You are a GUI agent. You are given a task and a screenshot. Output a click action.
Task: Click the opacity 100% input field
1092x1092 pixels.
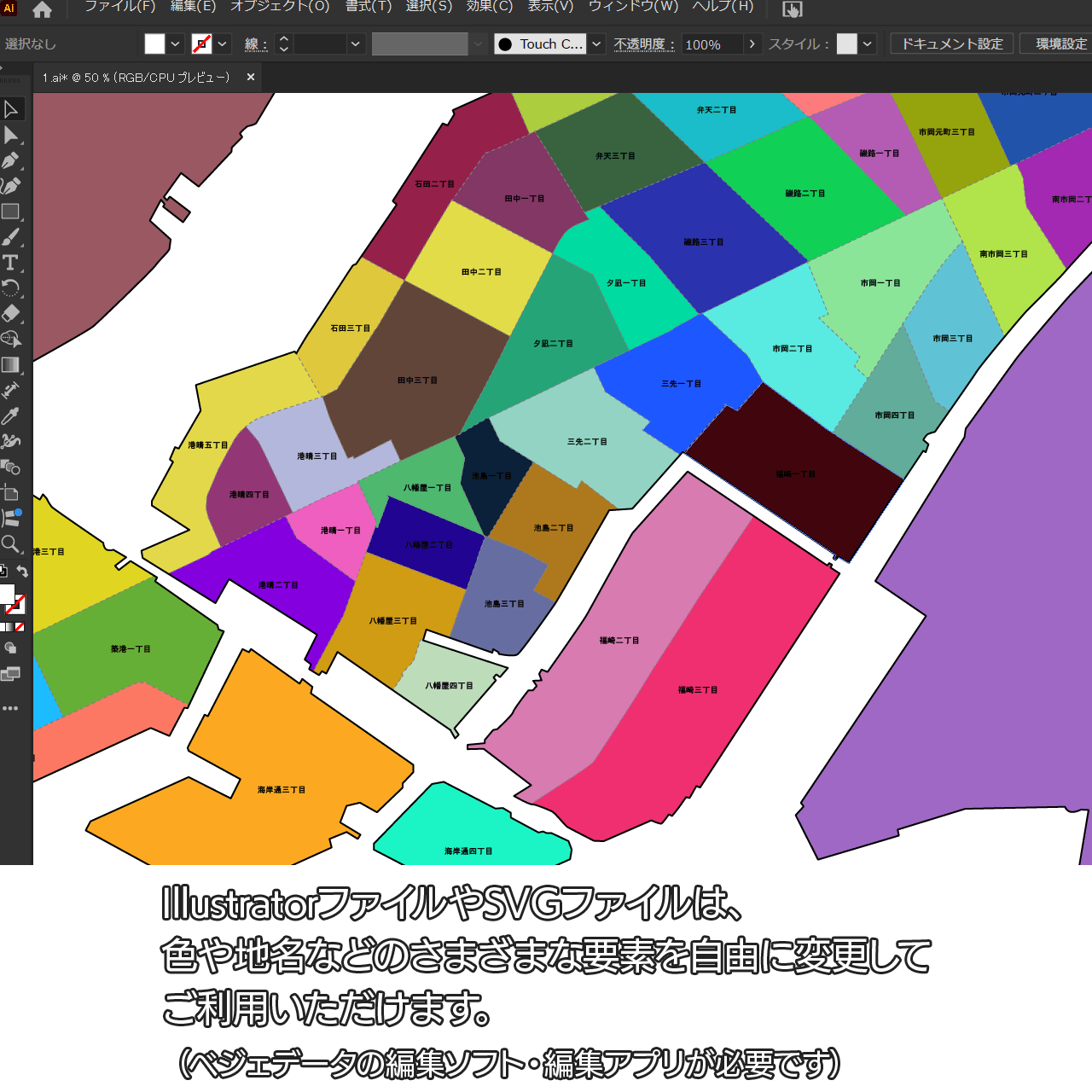tap(711, 44)
